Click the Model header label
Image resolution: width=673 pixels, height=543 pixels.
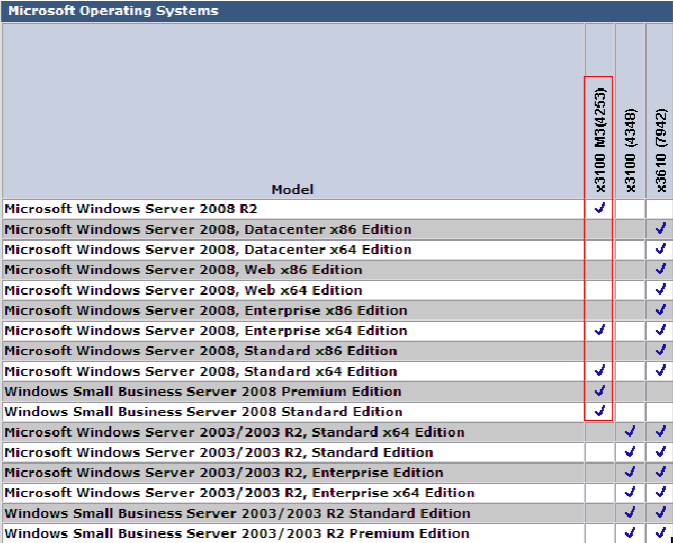(293, 189)
